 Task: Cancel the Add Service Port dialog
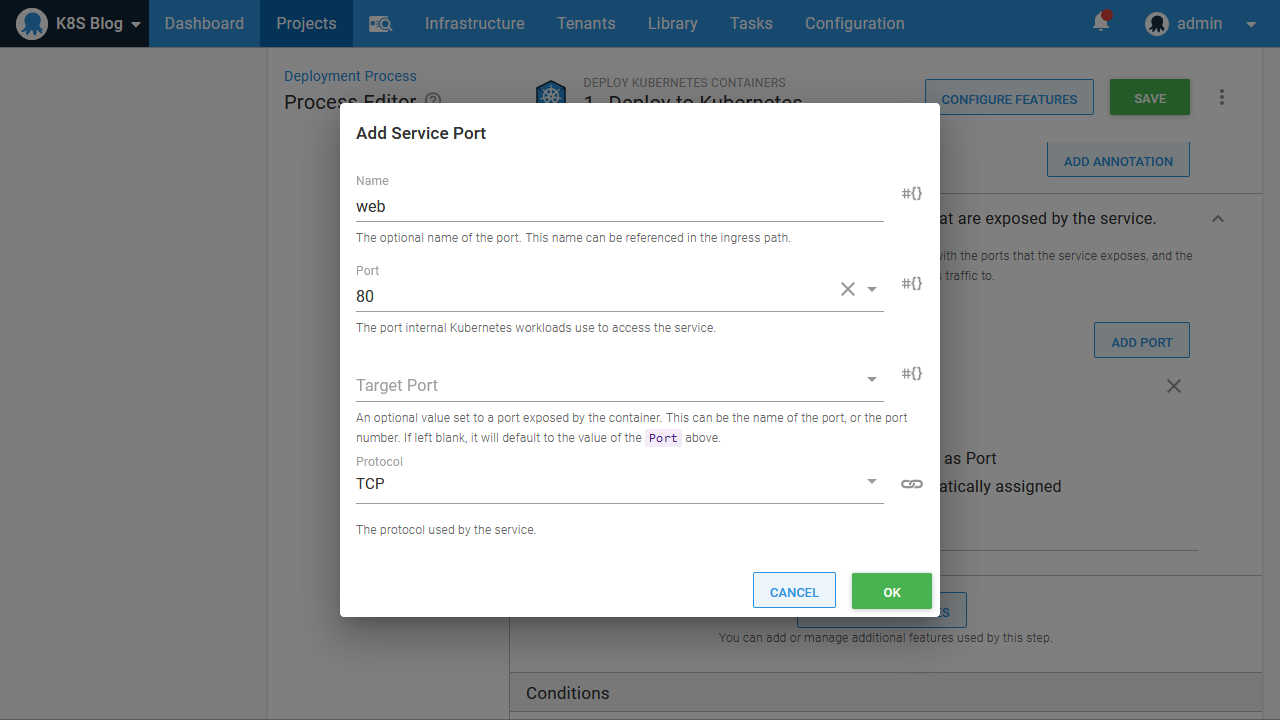[794, 591]
